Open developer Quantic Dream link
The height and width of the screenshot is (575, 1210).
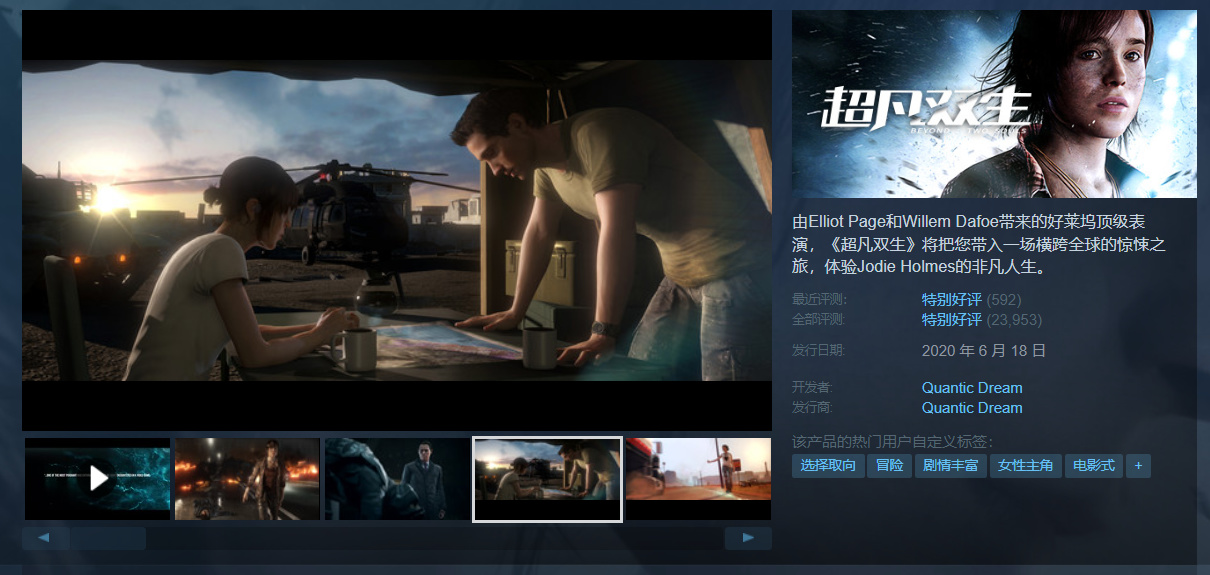coord(972,388)
